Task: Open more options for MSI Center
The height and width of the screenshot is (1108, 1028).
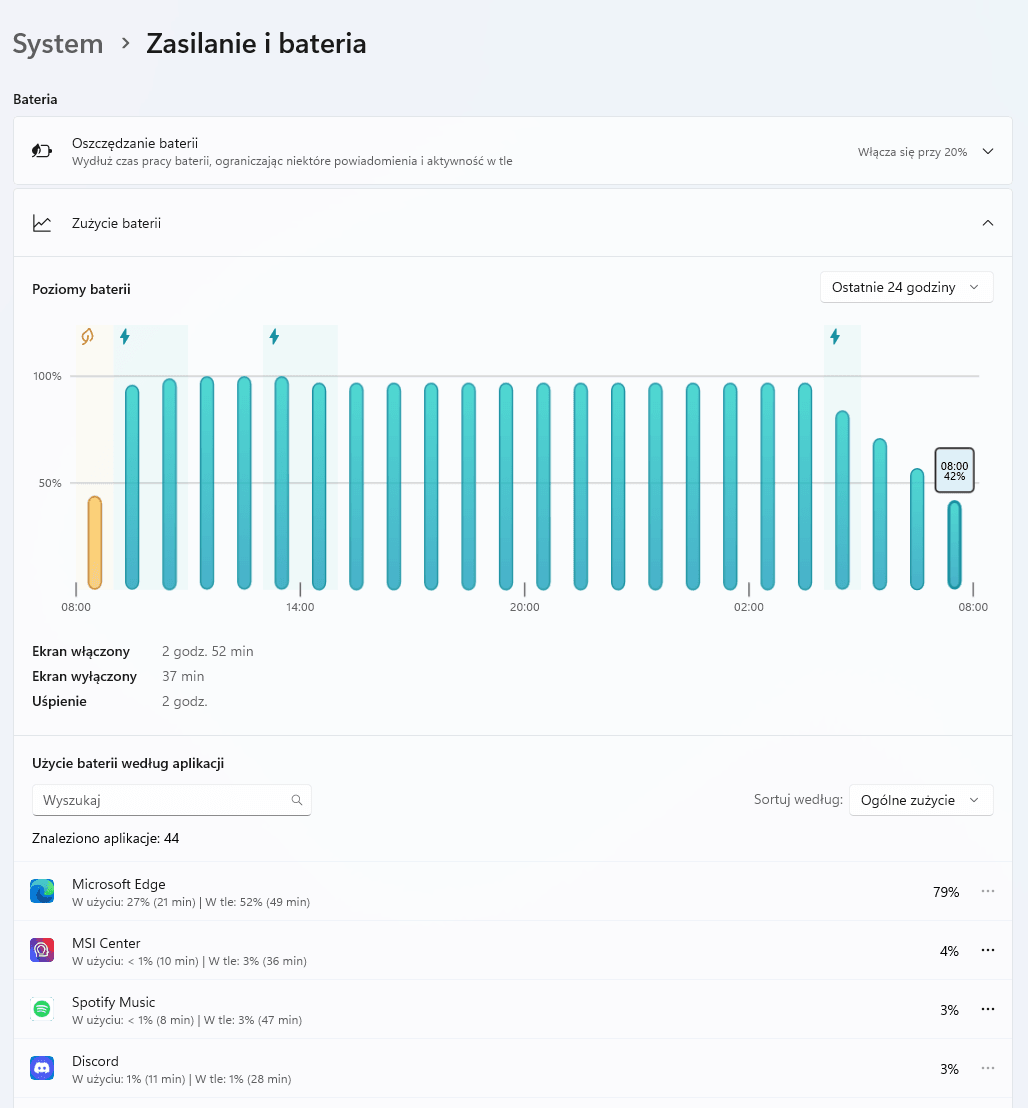Action: point(988,951)
